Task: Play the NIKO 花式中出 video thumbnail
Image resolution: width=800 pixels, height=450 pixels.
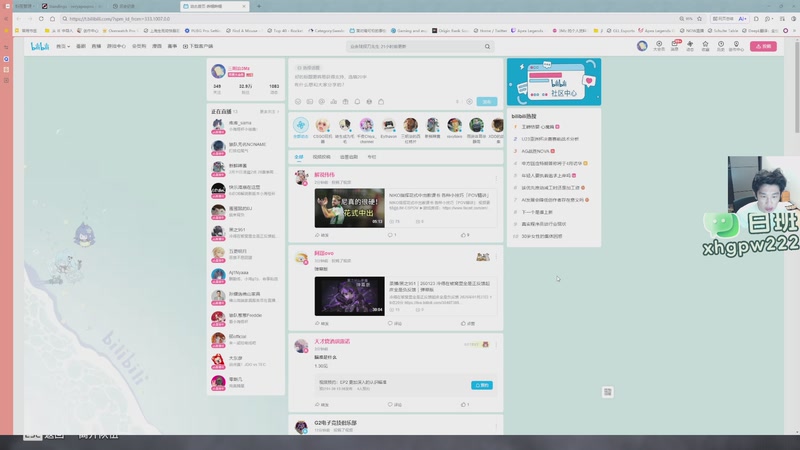Action: click(349, 208)
